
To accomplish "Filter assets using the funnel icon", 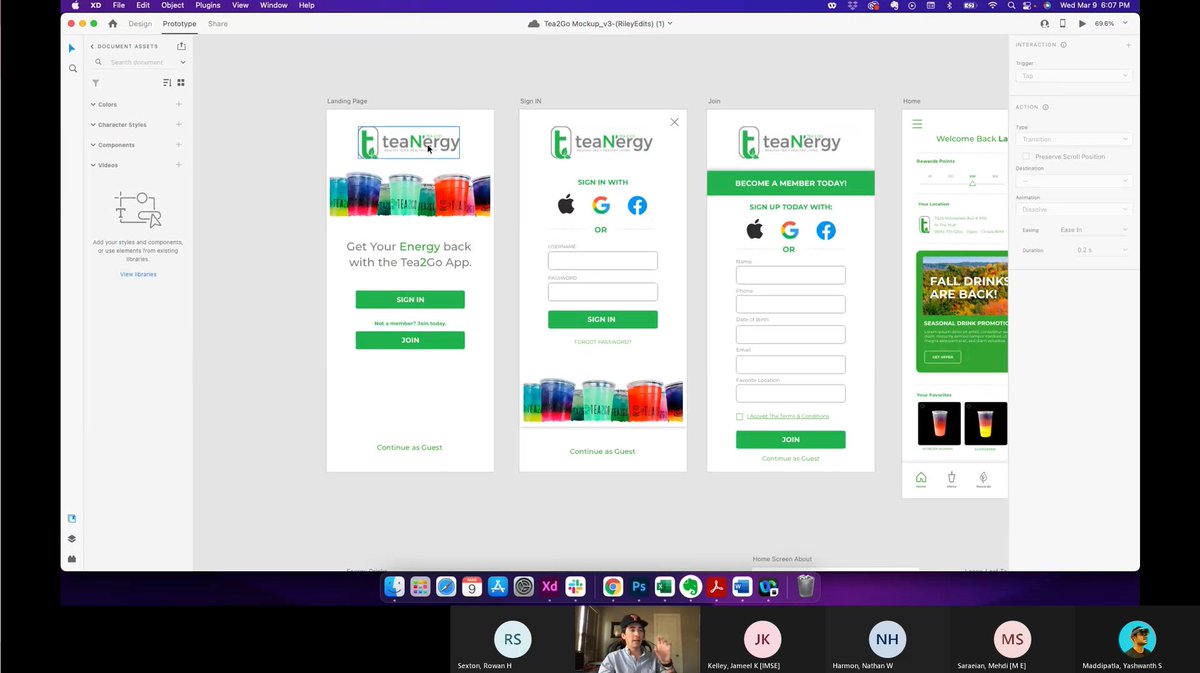I will coord(95,83).
